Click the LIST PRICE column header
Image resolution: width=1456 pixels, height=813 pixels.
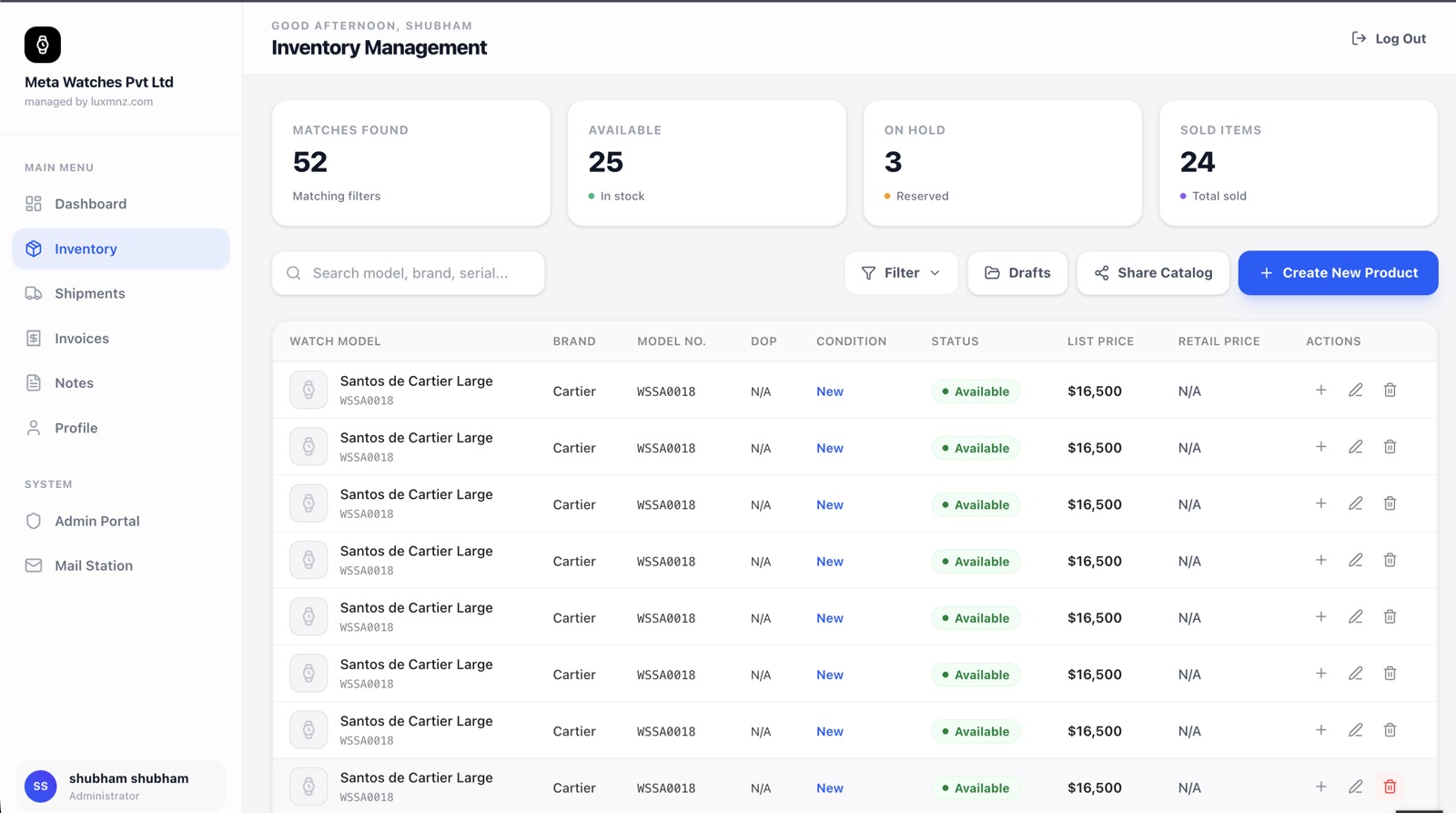tap(1100, 341)
